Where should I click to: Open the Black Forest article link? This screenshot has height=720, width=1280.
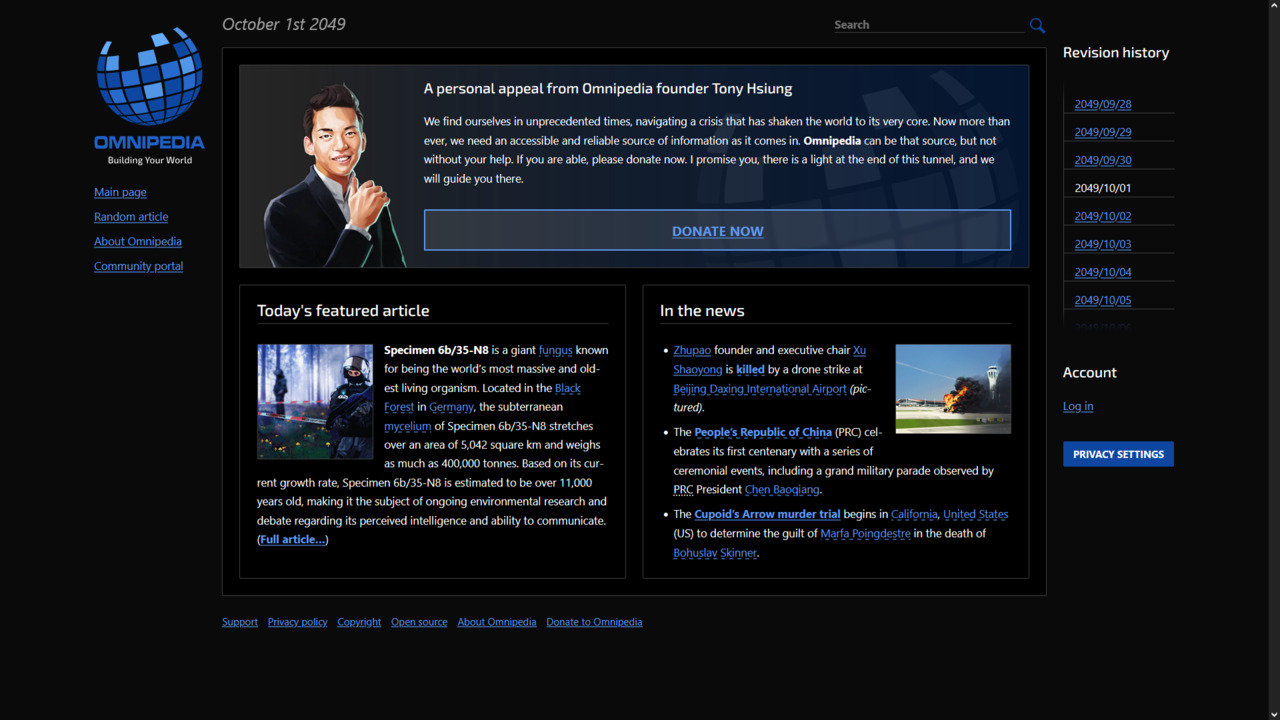tap(567, 388)
